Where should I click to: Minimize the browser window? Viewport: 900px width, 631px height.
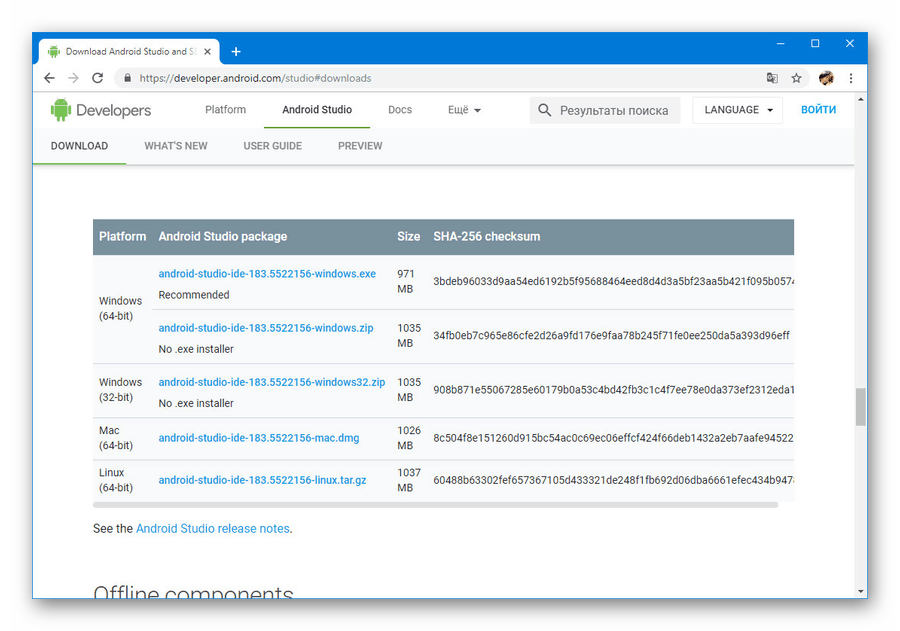coord(781,44)
